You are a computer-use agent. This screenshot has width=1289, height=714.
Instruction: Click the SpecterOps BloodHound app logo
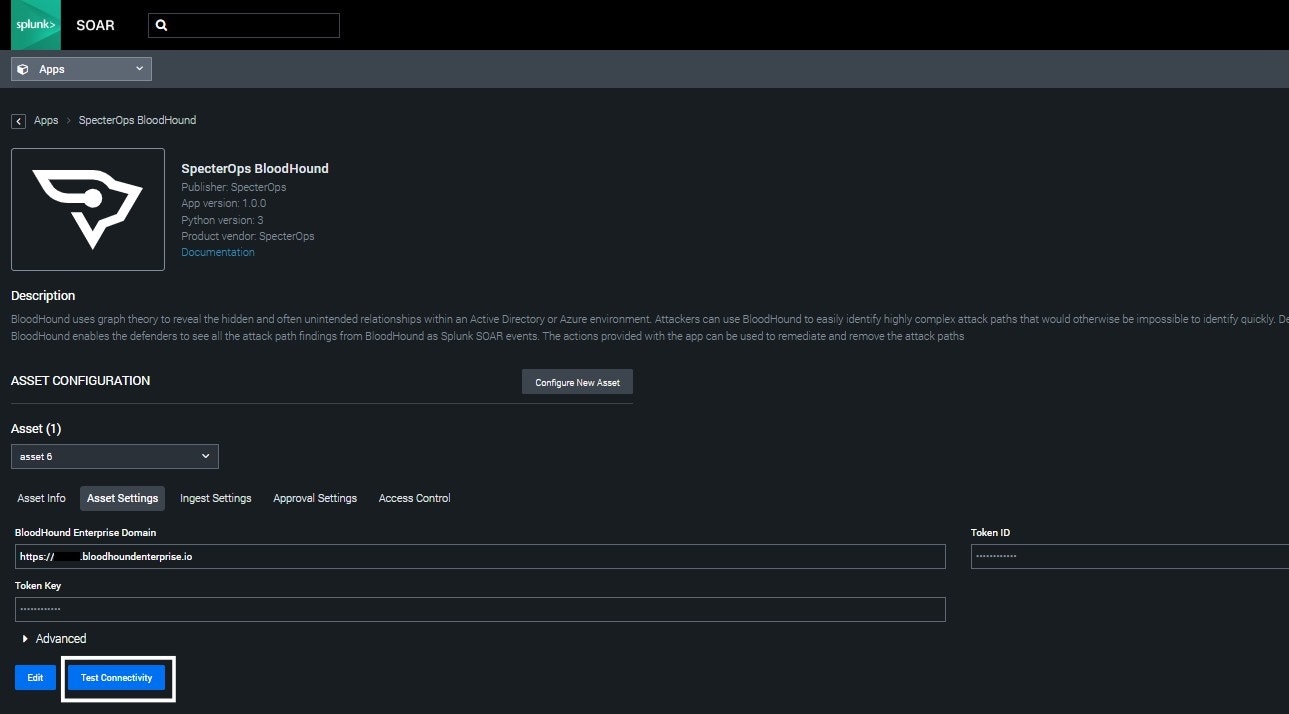pyautogui.click(x=87, y=209)
